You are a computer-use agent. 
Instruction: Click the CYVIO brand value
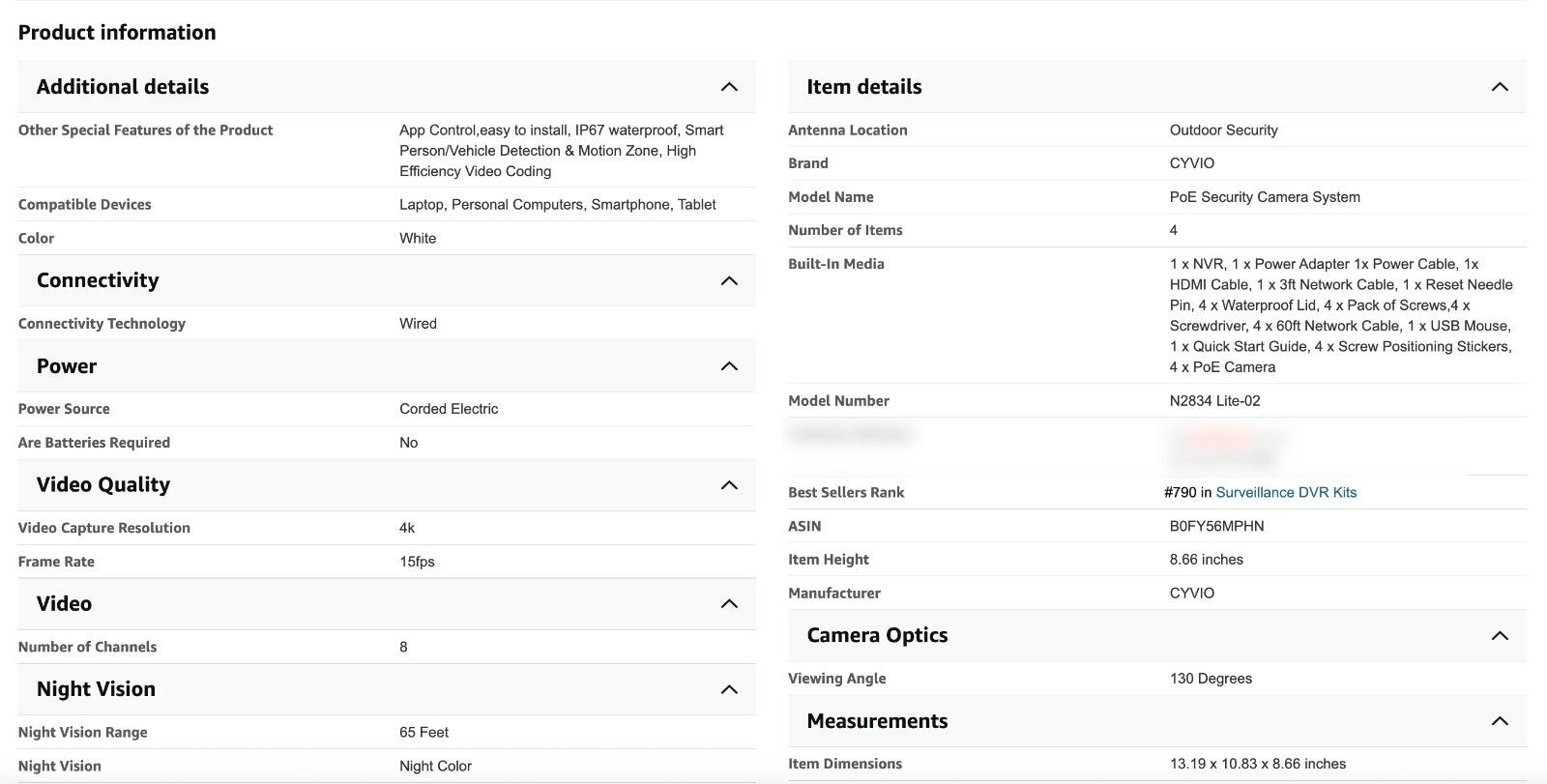click(1192, 163)
